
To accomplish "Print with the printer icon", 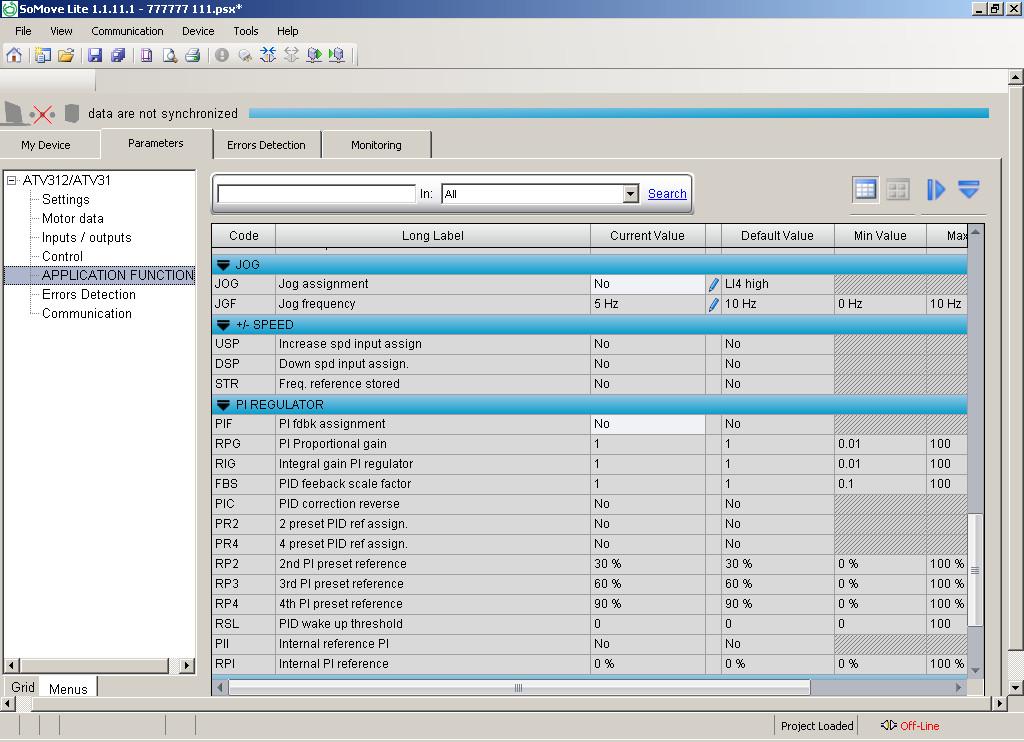I will pyautogui.click(x=193, y=56).
